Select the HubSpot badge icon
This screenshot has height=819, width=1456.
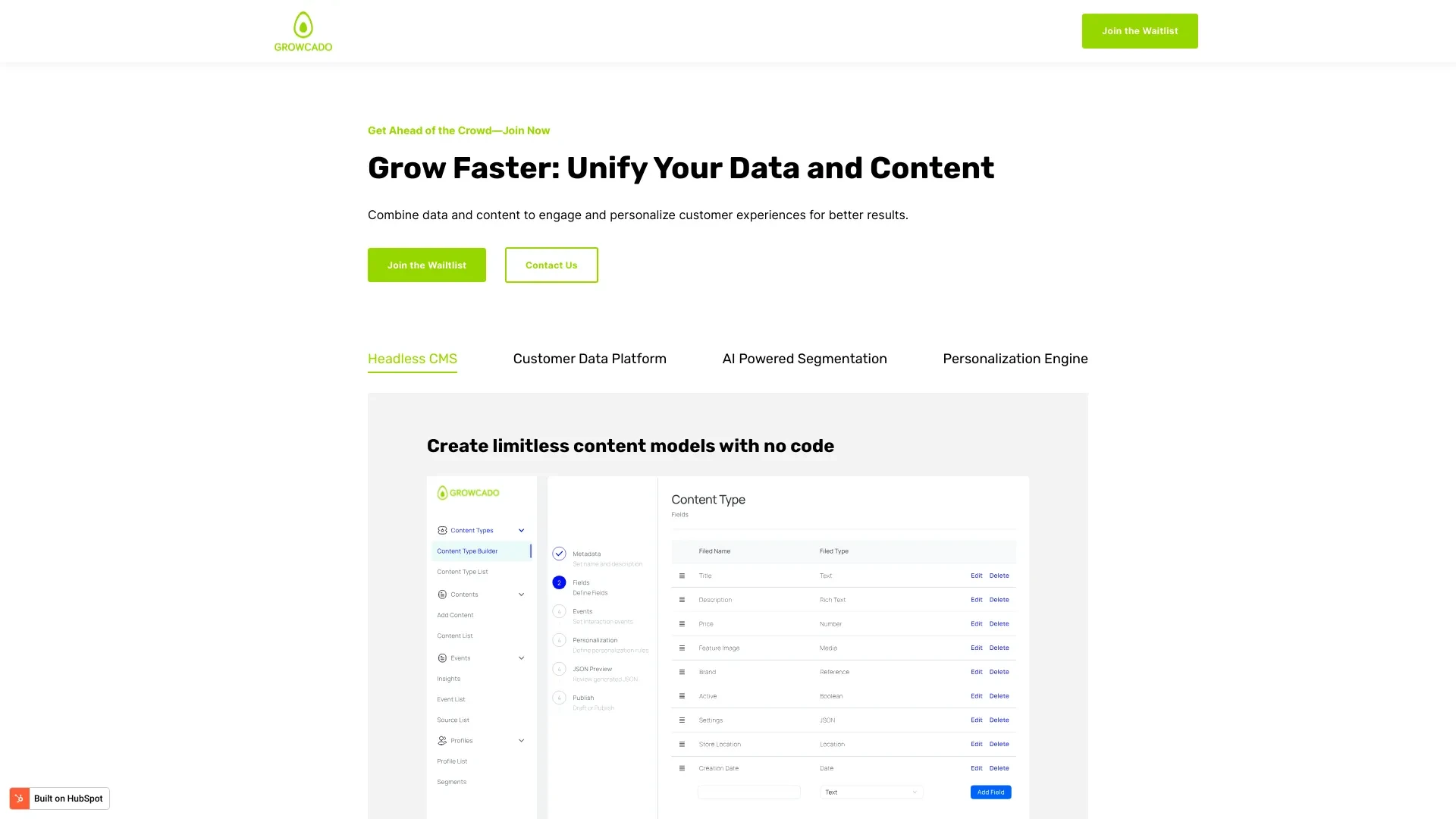tap(20, 798)
